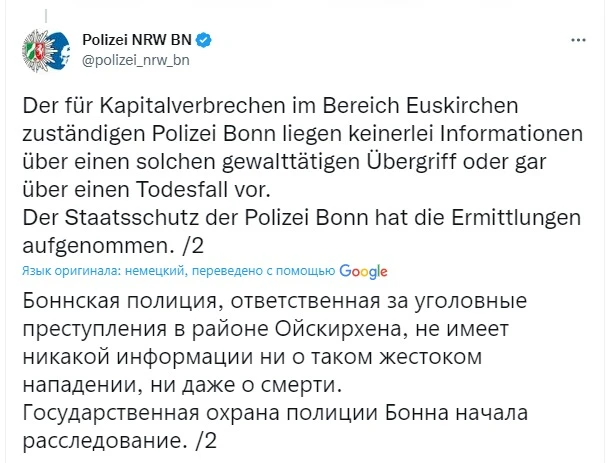Click the @polizei_nrw_bn handle
This screenshot has height=463, width=612.
(133, 60)
